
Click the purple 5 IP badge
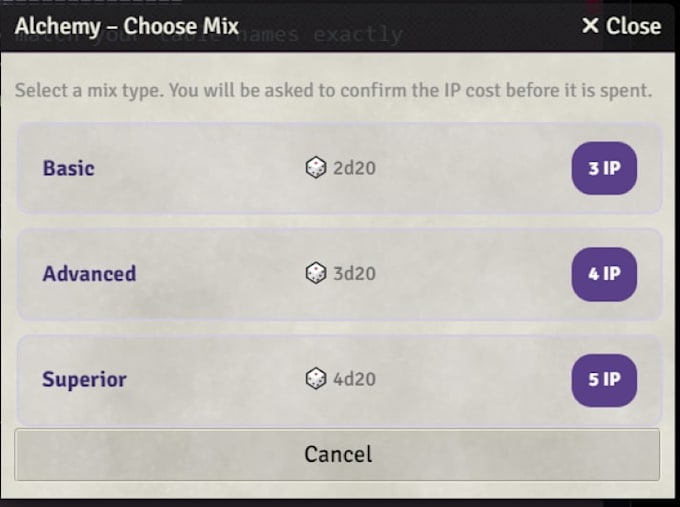(x=604, y=380)
